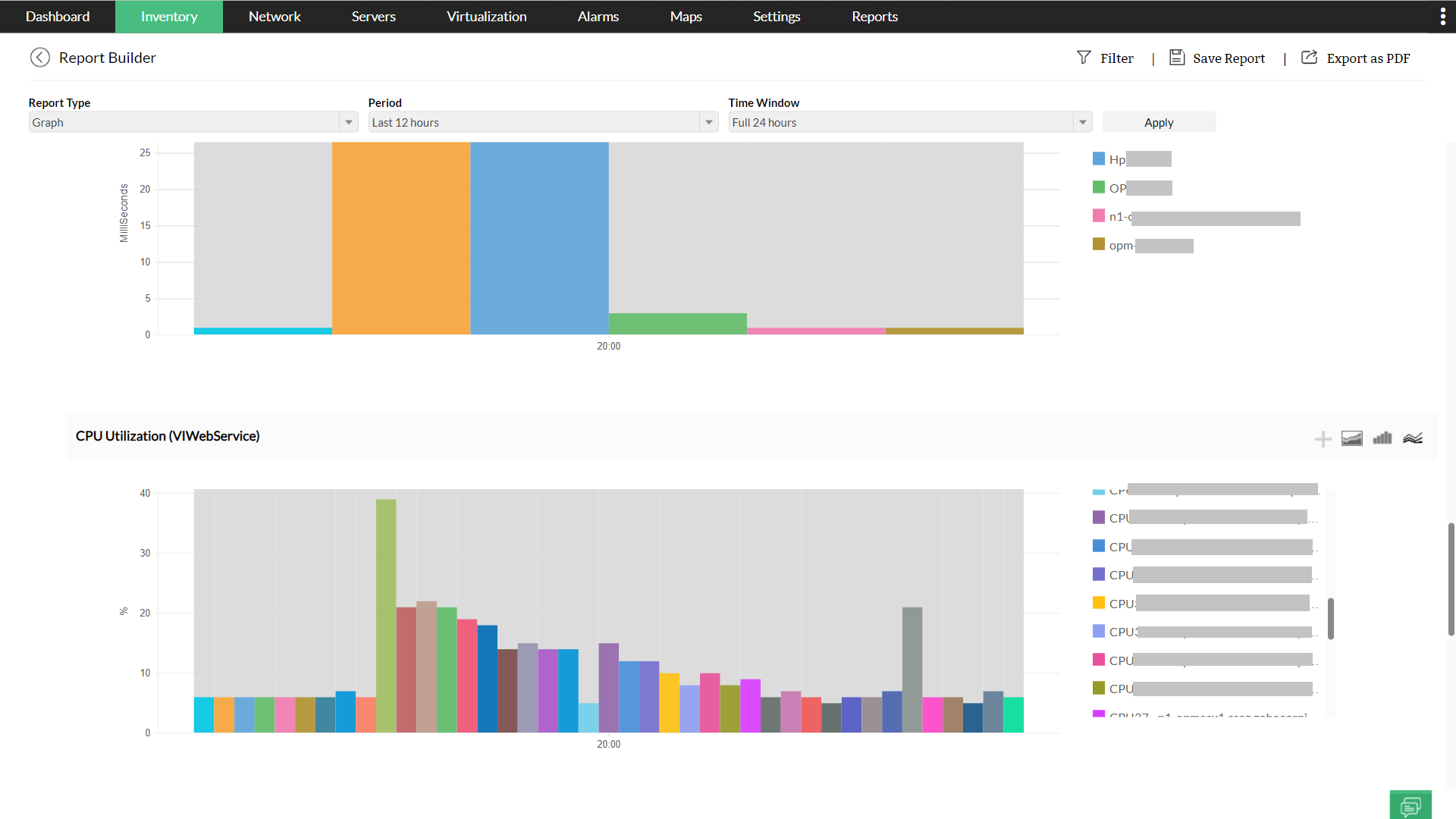Open the Virtualization tab

point(486,17)
